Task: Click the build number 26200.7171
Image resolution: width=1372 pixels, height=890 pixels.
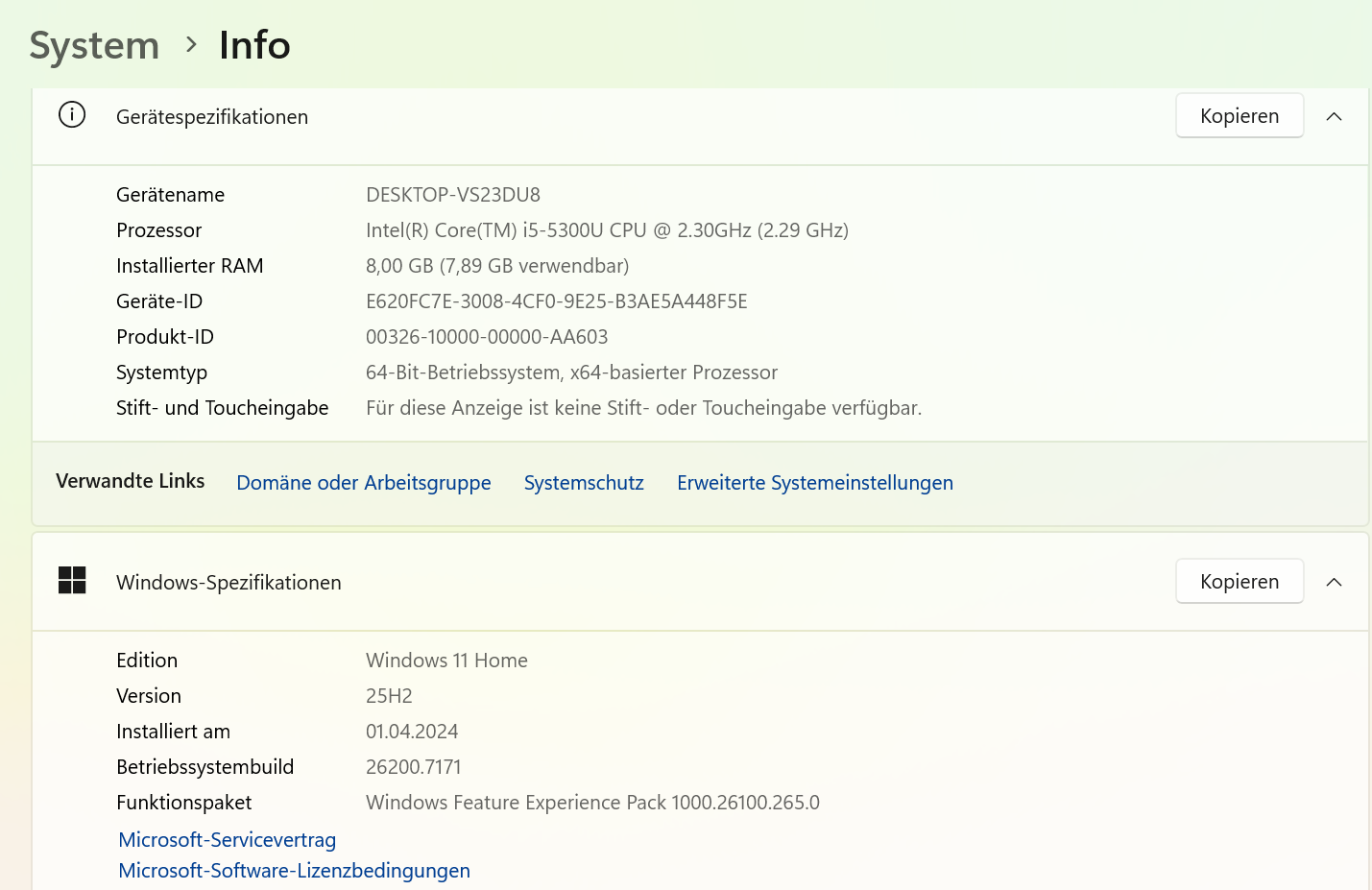Action: (x=414, y=766)
